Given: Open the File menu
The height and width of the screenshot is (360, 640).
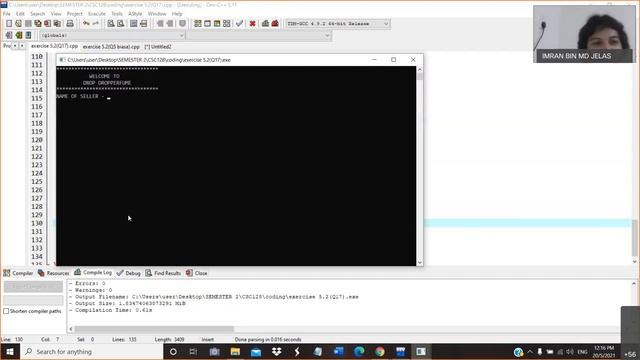Looking at the screenshot, I should pos(7,14).
